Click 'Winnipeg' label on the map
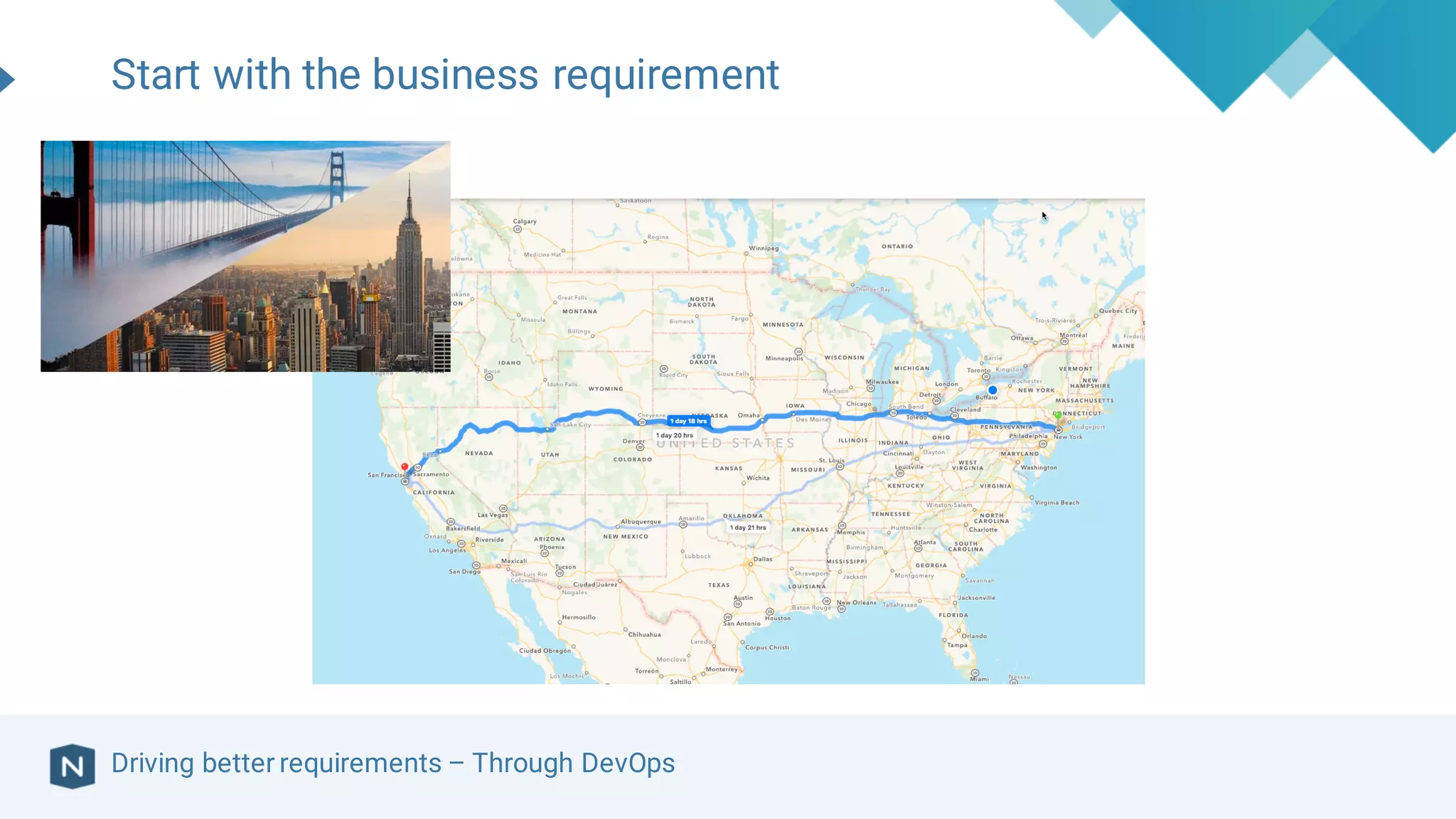Viewport: 1456px width, 819px height. pos(764,248)
